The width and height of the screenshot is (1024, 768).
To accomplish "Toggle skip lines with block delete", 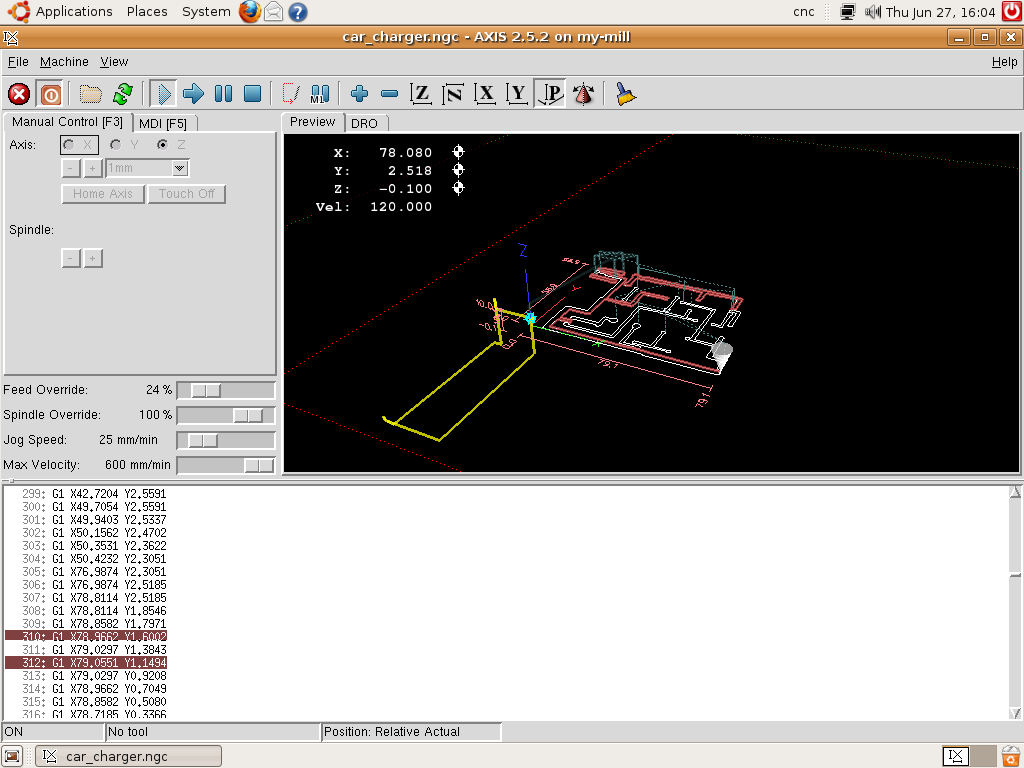I will click(x=291, y=94).
